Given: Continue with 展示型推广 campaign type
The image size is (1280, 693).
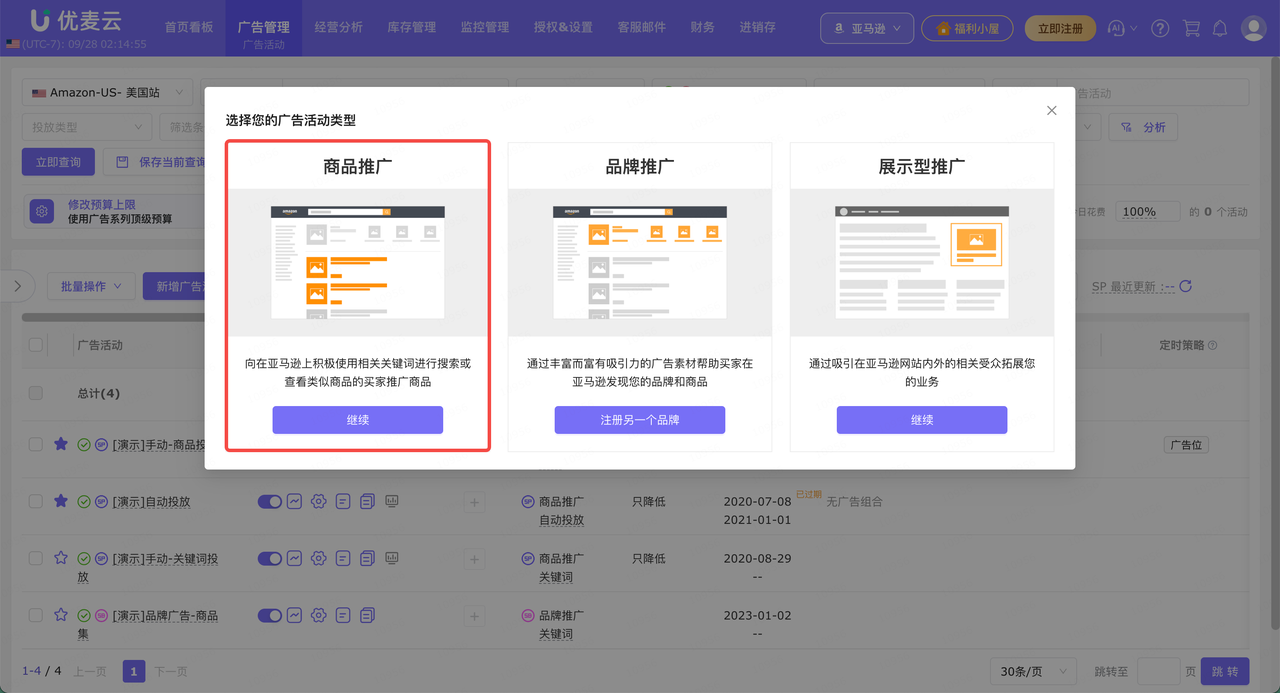Looking at the screenshot, I should pos(922,420).
